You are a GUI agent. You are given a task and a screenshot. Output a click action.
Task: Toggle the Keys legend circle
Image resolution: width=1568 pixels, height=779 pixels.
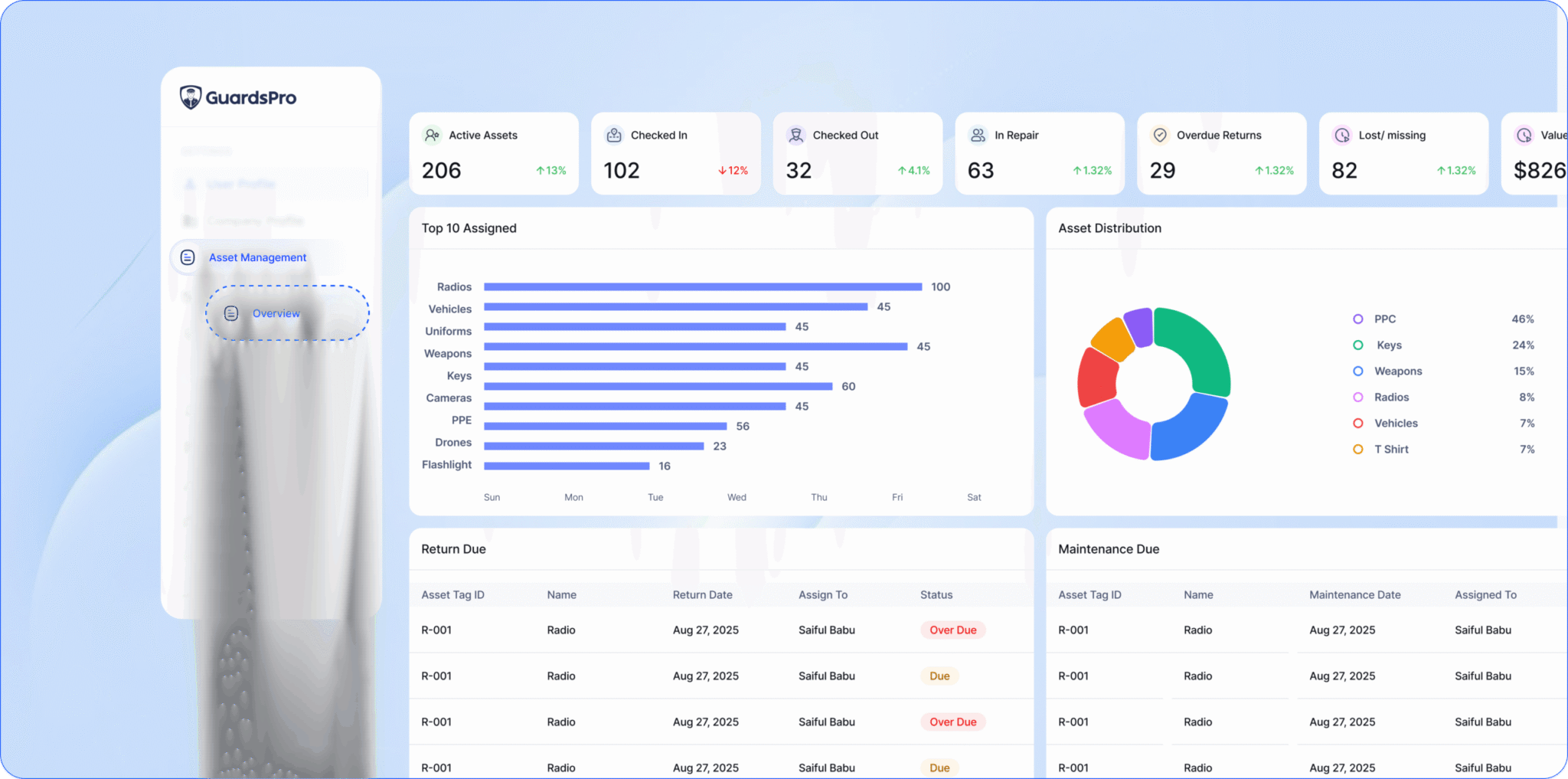(x=1357, y=345)
